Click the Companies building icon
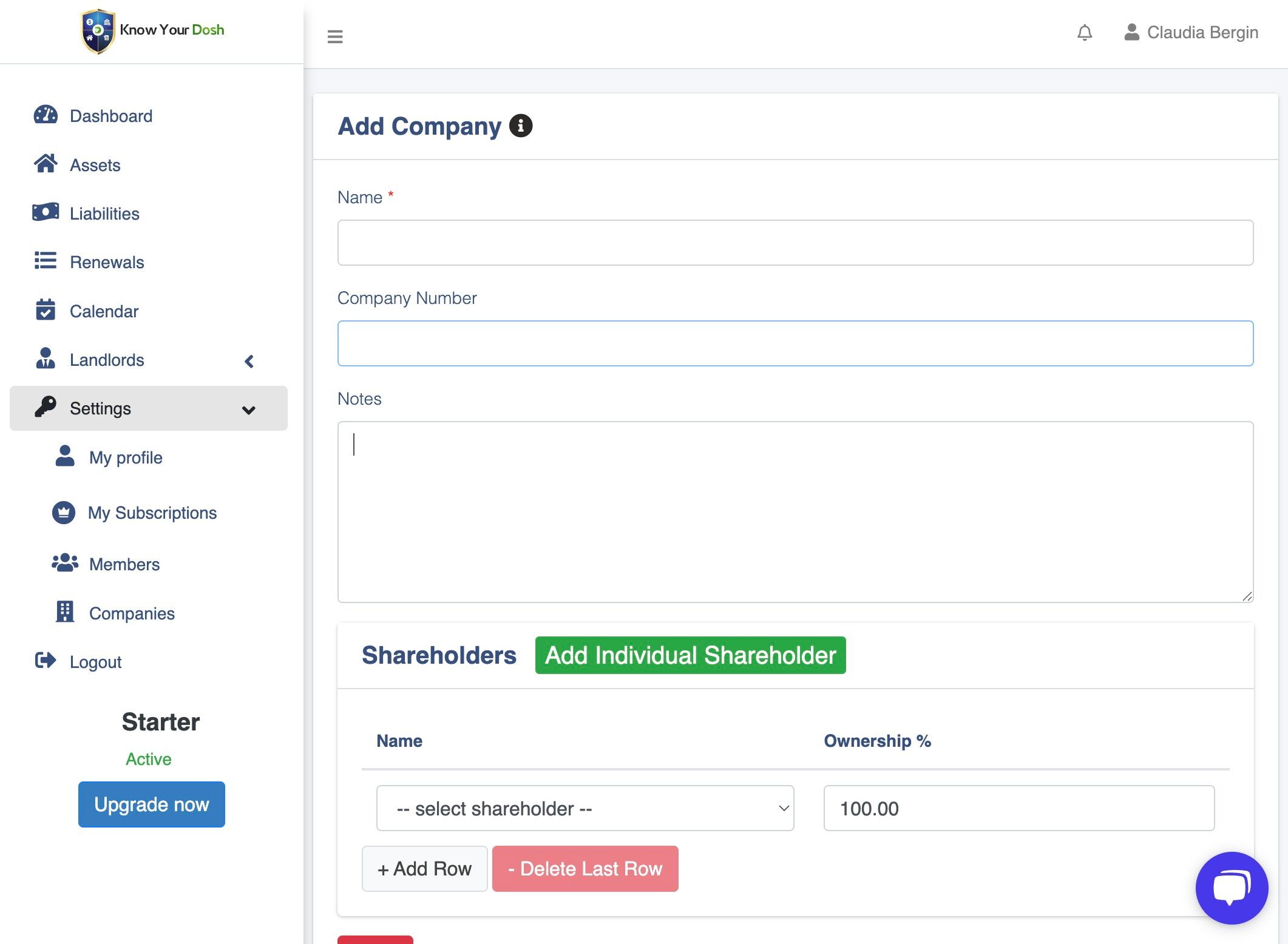The image size is (1288, 944). click(x=65, y=612)
